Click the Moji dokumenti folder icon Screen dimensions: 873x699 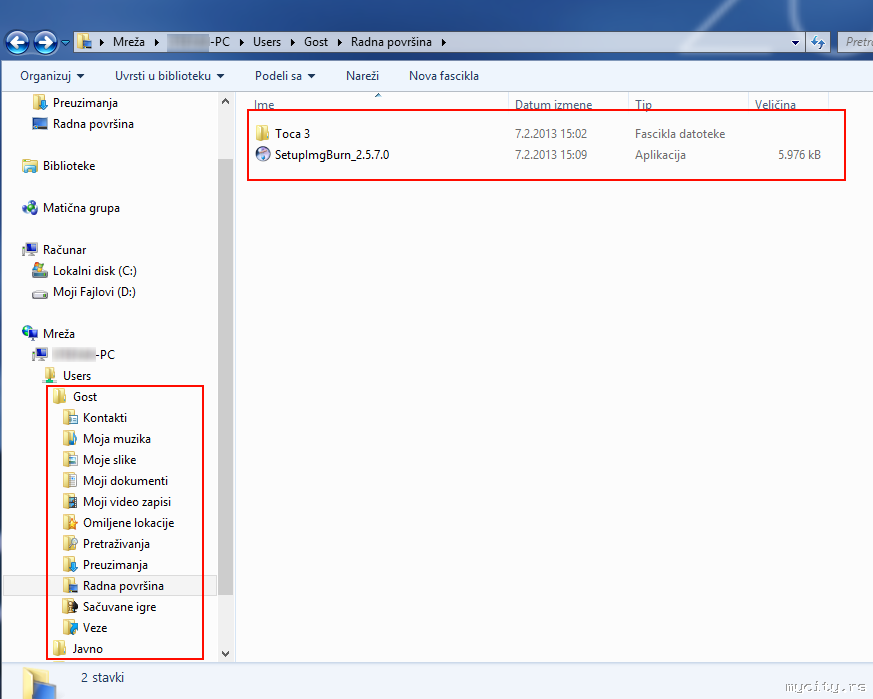tap(70, 481)
